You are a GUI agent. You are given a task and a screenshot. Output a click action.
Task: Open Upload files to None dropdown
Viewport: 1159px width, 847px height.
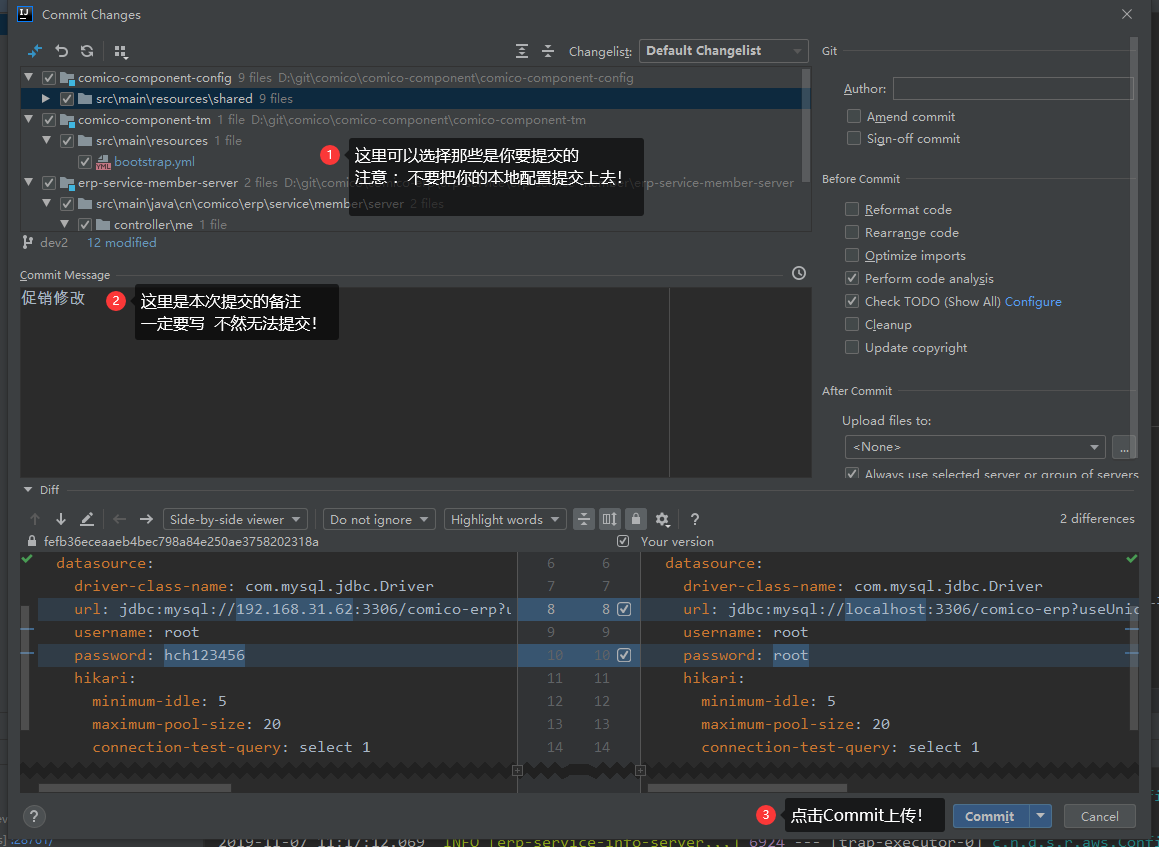pyautogui.click(x=975, y=447)
